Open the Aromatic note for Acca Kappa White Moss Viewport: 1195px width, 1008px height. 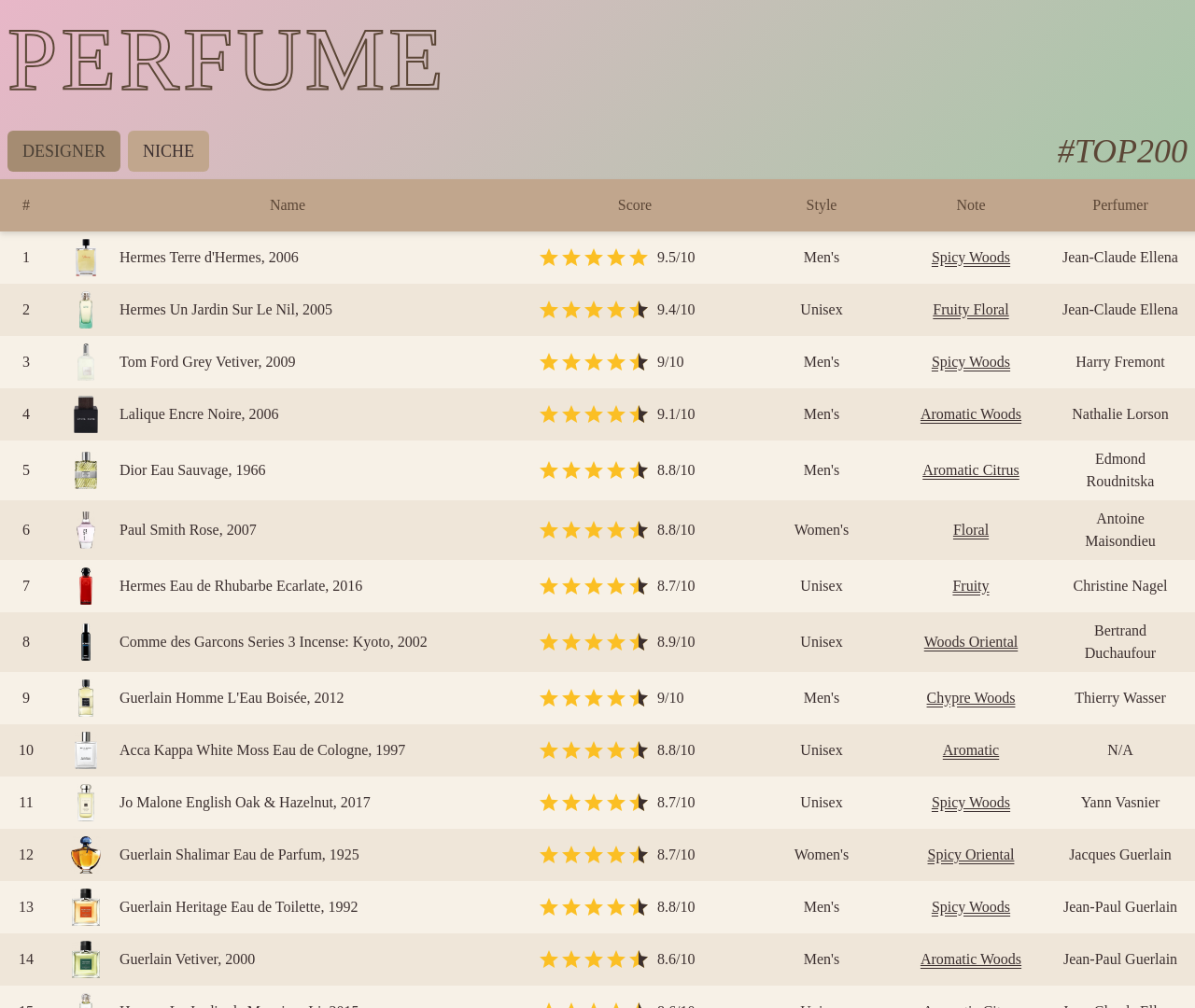971,750
